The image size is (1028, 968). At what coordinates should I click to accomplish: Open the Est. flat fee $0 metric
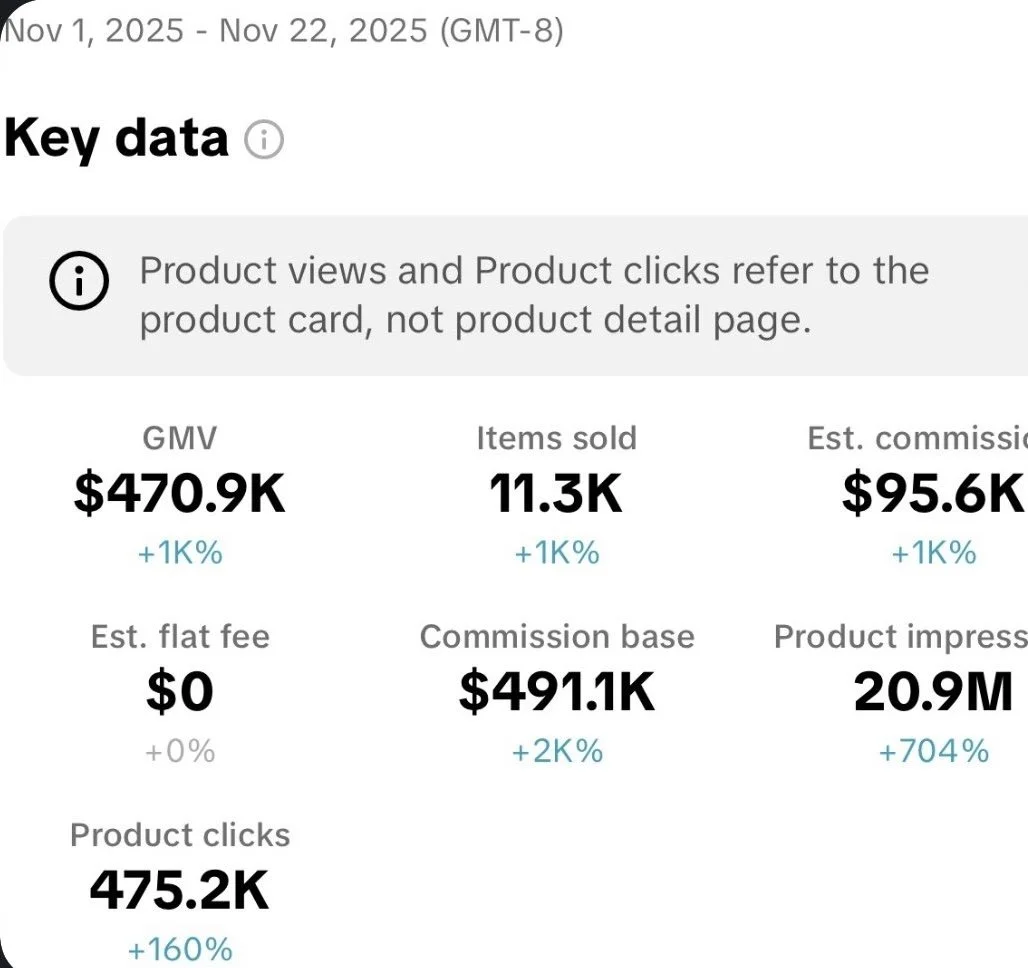tap(180, 692)
